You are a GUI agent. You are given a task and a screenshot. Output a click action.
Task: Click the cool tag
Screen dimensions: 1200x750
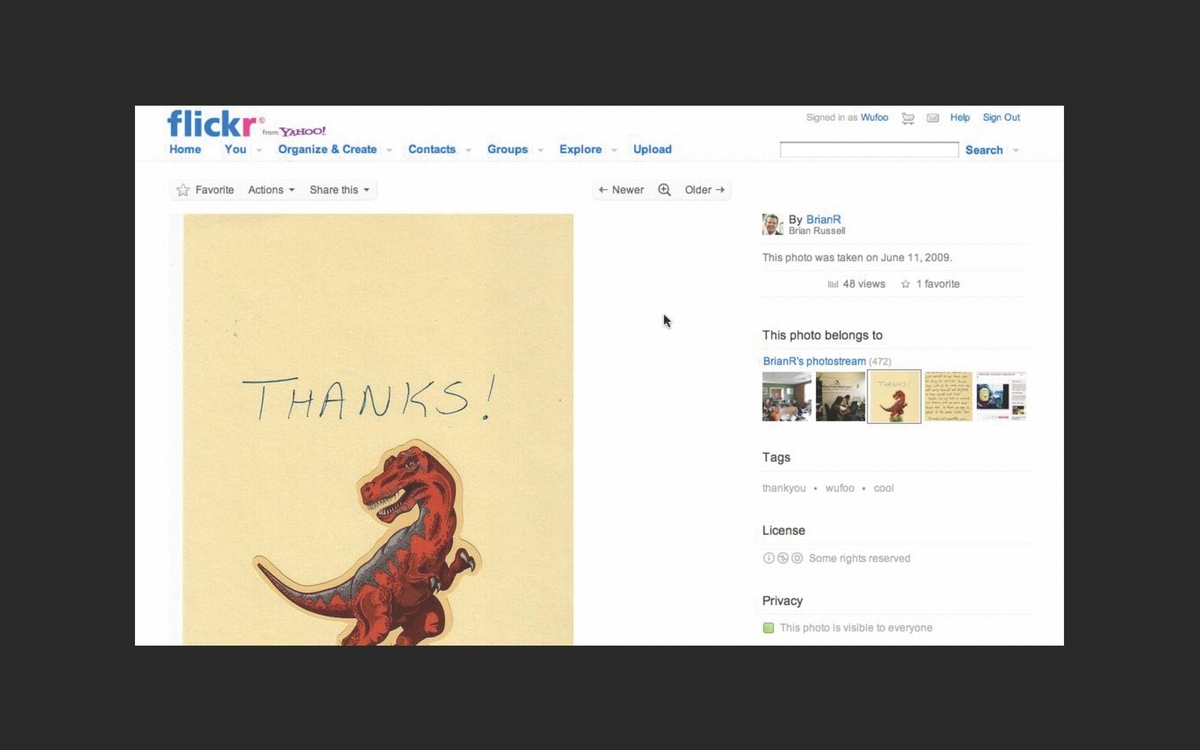pos(884,488)
